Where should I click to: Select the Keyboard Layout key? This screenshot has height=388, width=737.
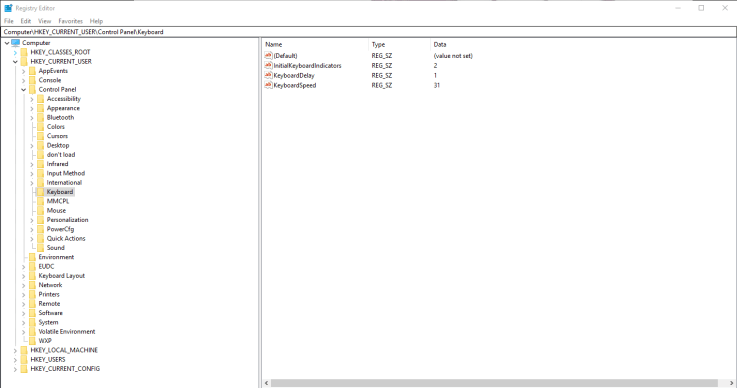pos(62,276)
